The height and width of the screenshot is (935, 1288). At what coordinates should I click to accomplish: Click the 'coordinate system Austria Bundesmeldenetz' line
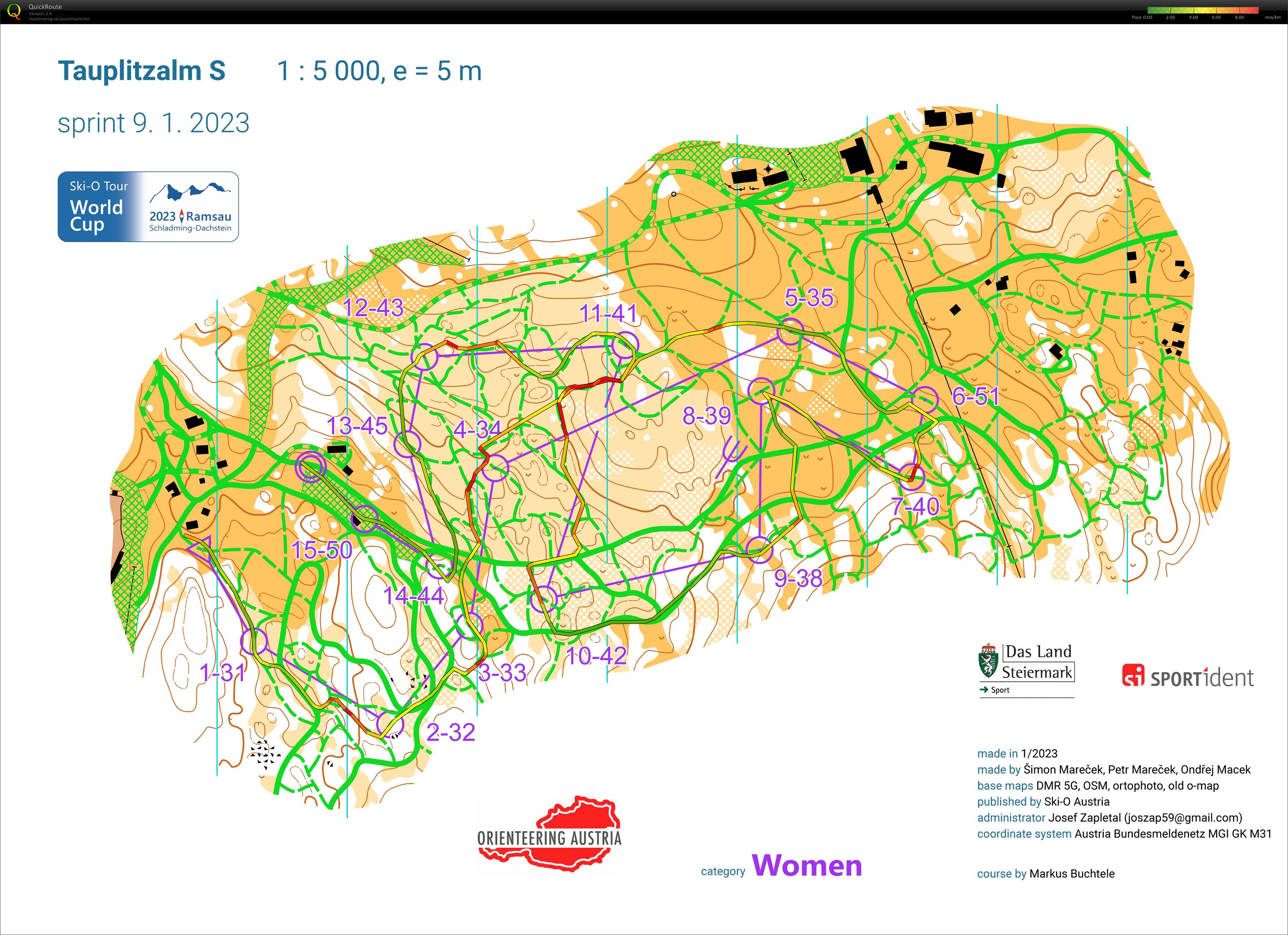[1124, 834]
